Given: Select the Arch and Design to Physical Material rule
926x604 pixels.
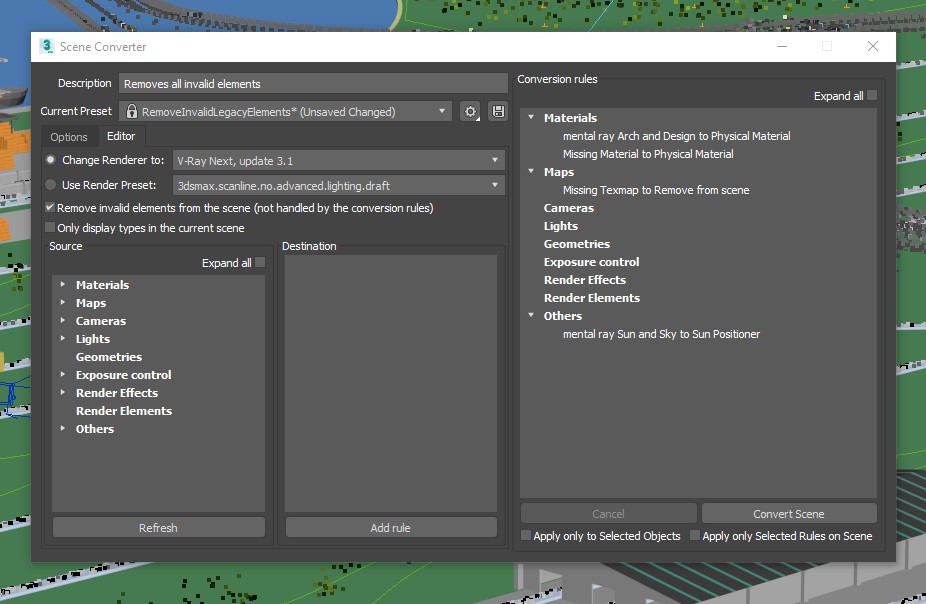Looking at the screenshot, I should pyautogui.click(x=676, y=136).
